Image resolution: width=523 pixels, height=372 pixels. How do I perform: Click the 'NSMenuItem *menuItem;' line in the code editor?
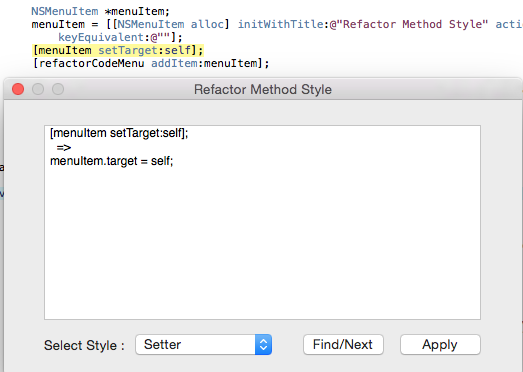101,11
